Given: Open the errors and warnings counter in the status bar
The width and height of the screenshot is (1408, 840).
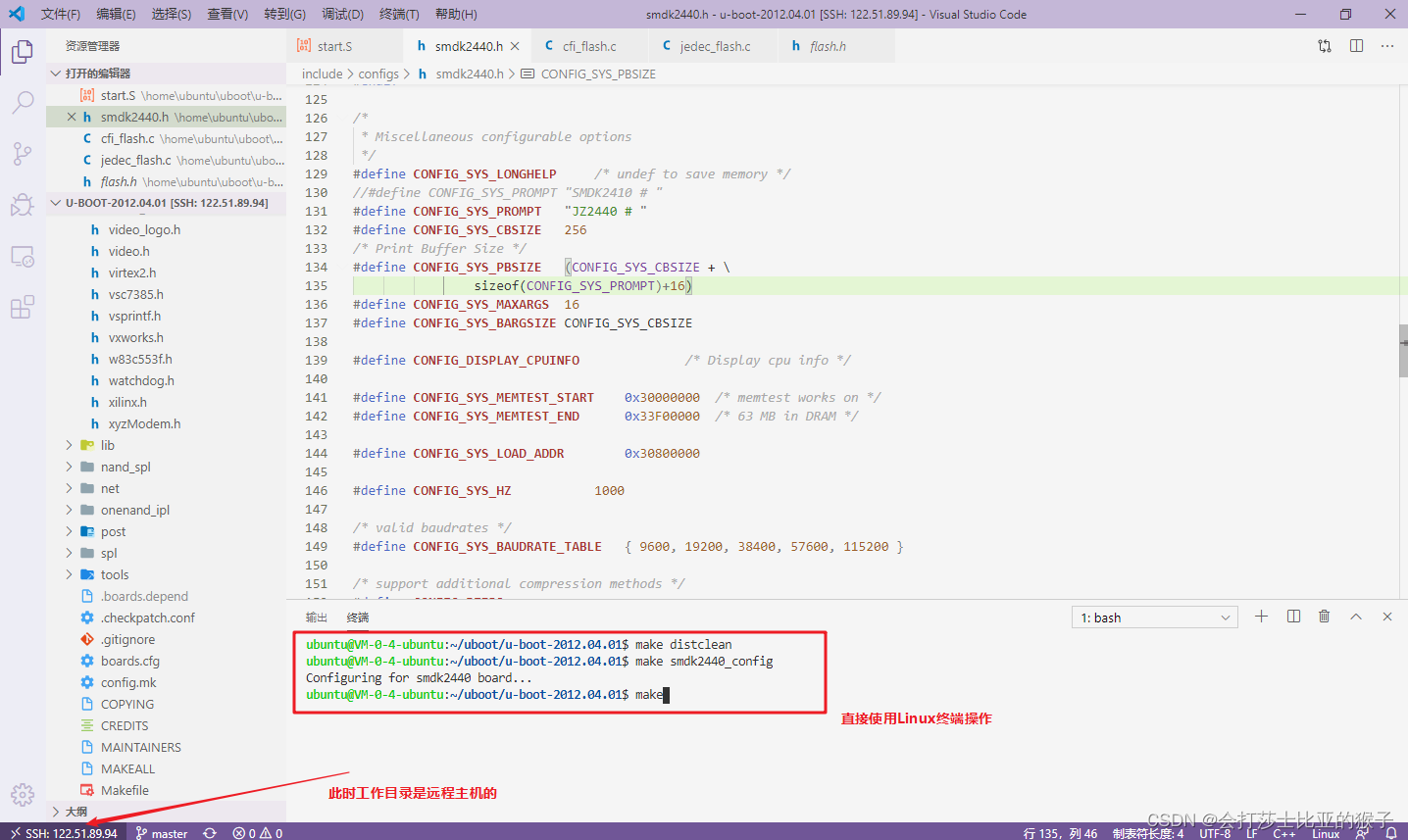Looking at the screenshot, I should pyautogui.click(x=258, y=832).
